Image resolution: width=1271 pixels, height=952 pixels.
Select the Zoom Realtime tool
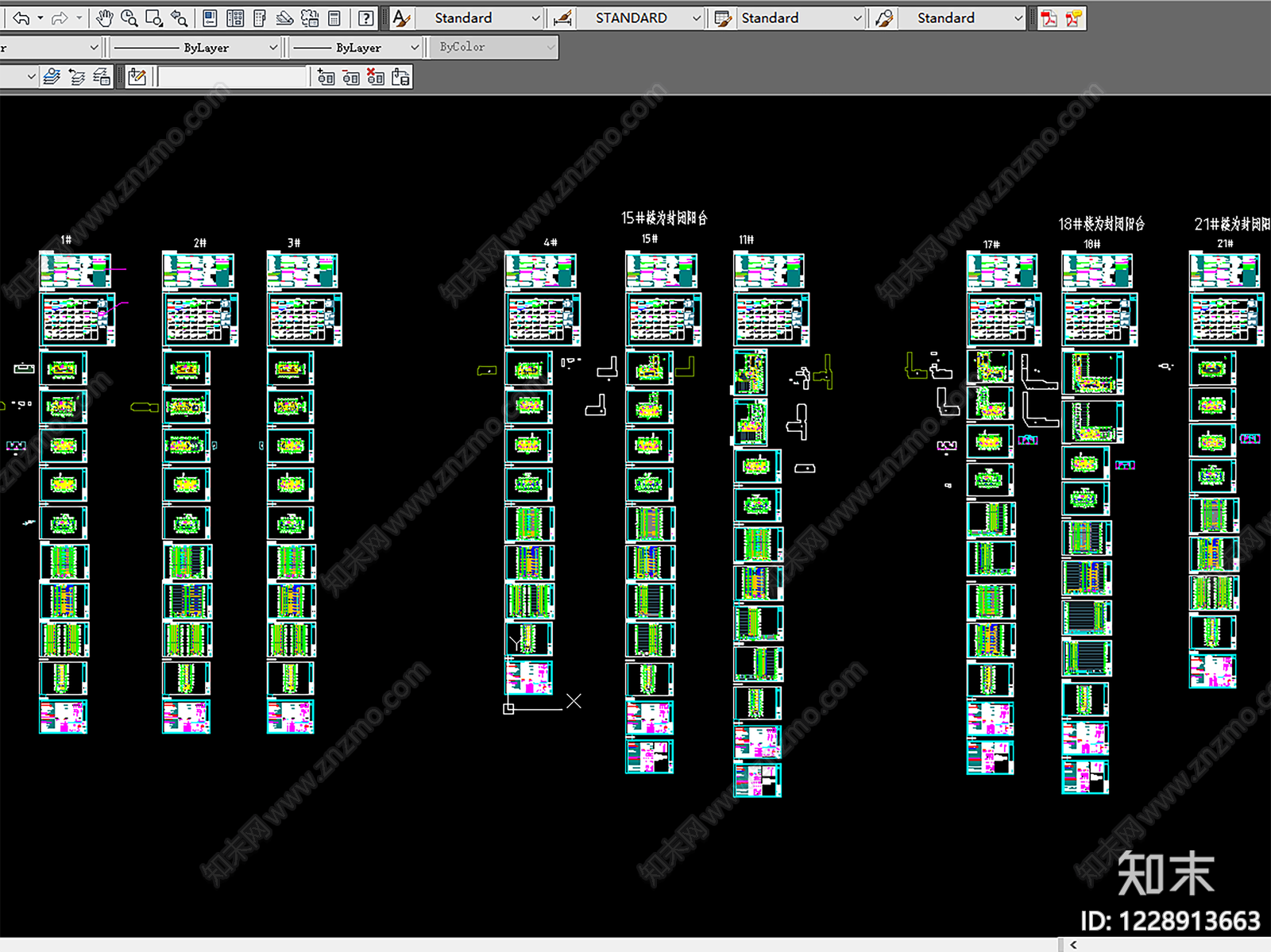[x=129, y=17]
